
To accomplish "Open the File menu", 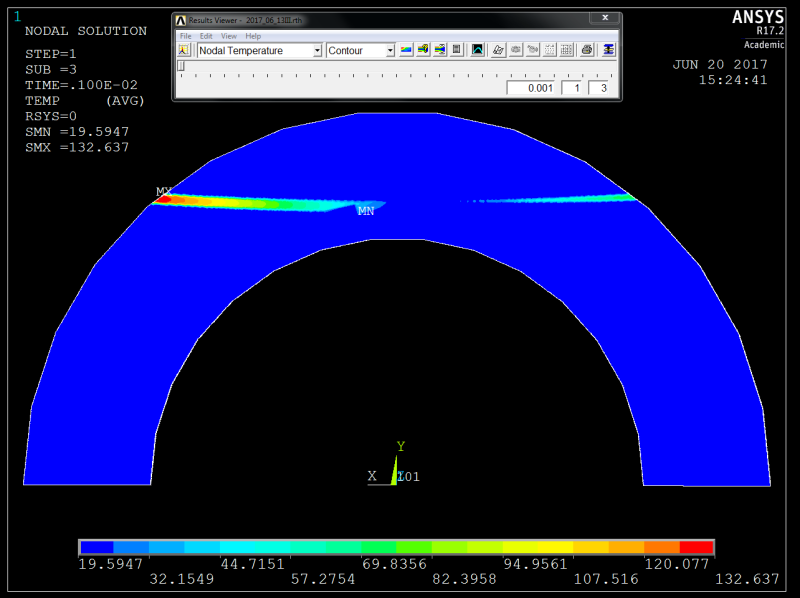I will pyautogui.click(x=185, y=36).
